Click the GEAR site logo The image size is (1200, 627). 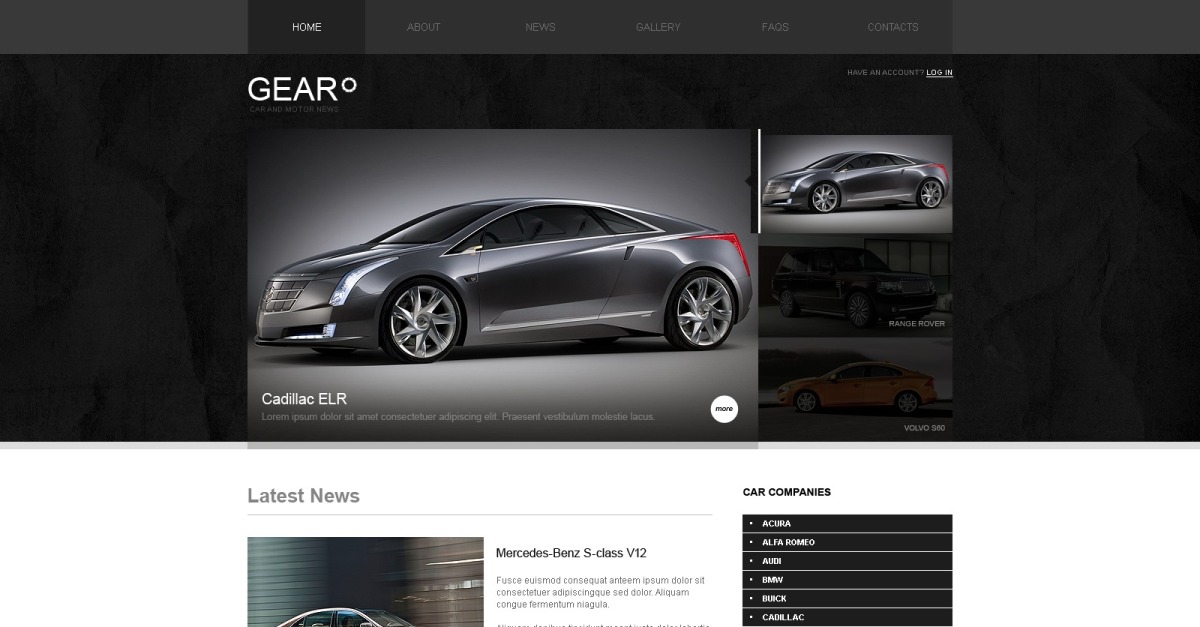[302, 90]
